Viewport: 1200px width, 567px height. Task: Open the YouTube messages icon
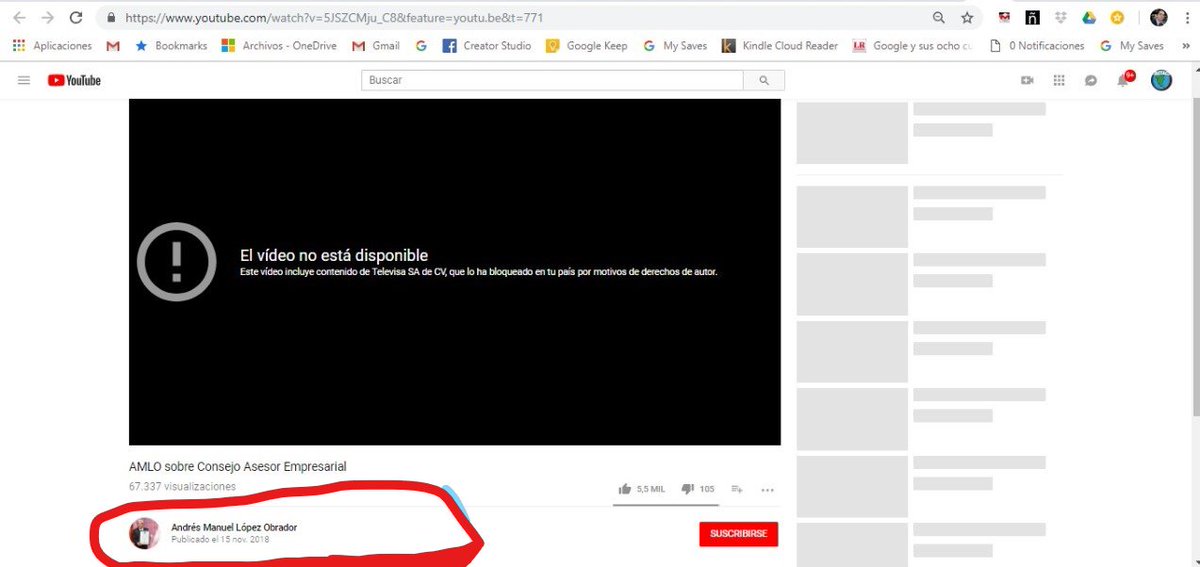[x=1091, y=80]
